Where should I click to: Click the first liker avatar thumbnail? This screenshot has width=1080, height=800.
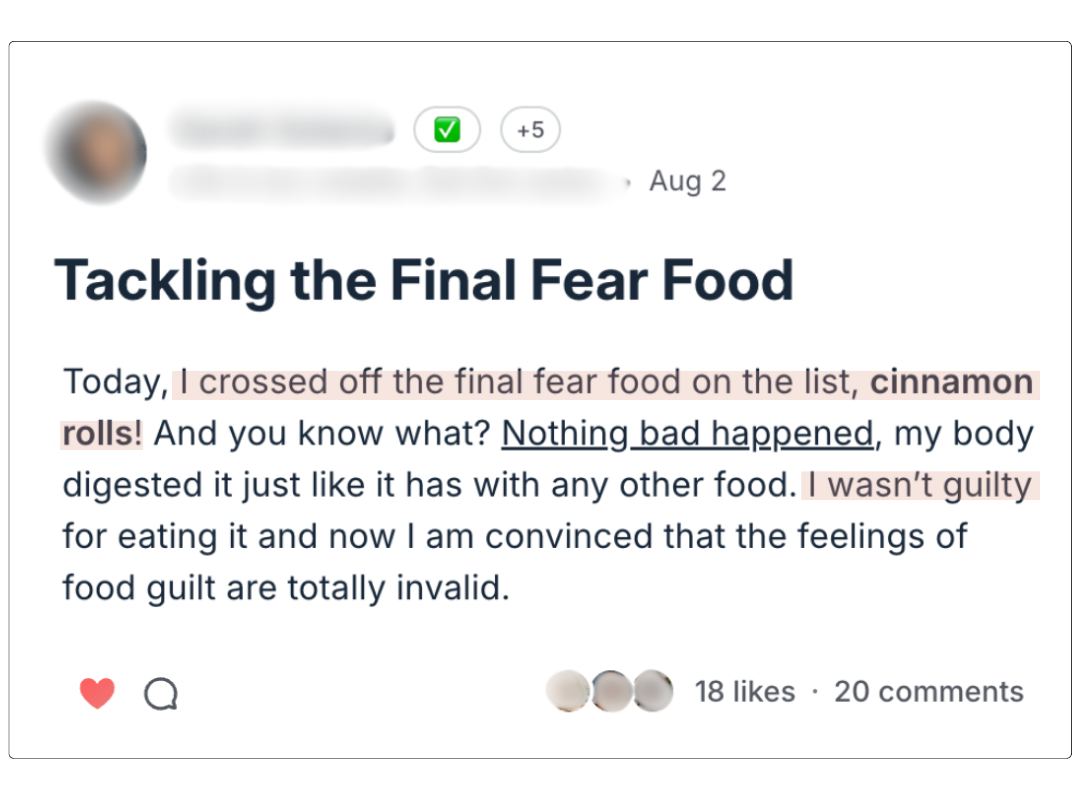click(x=566, y=690)
